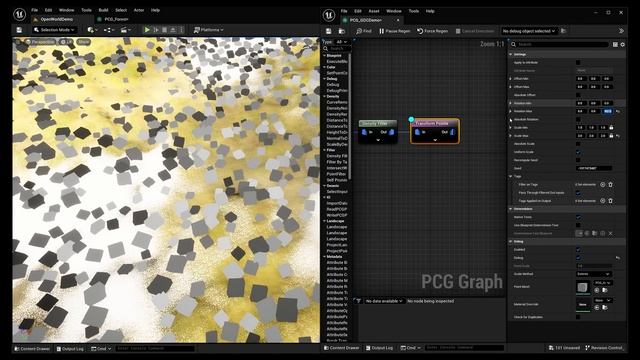The image size is (640, 360).
Task: Click the Cancel Execution button
Action: [x=475, y=31]
